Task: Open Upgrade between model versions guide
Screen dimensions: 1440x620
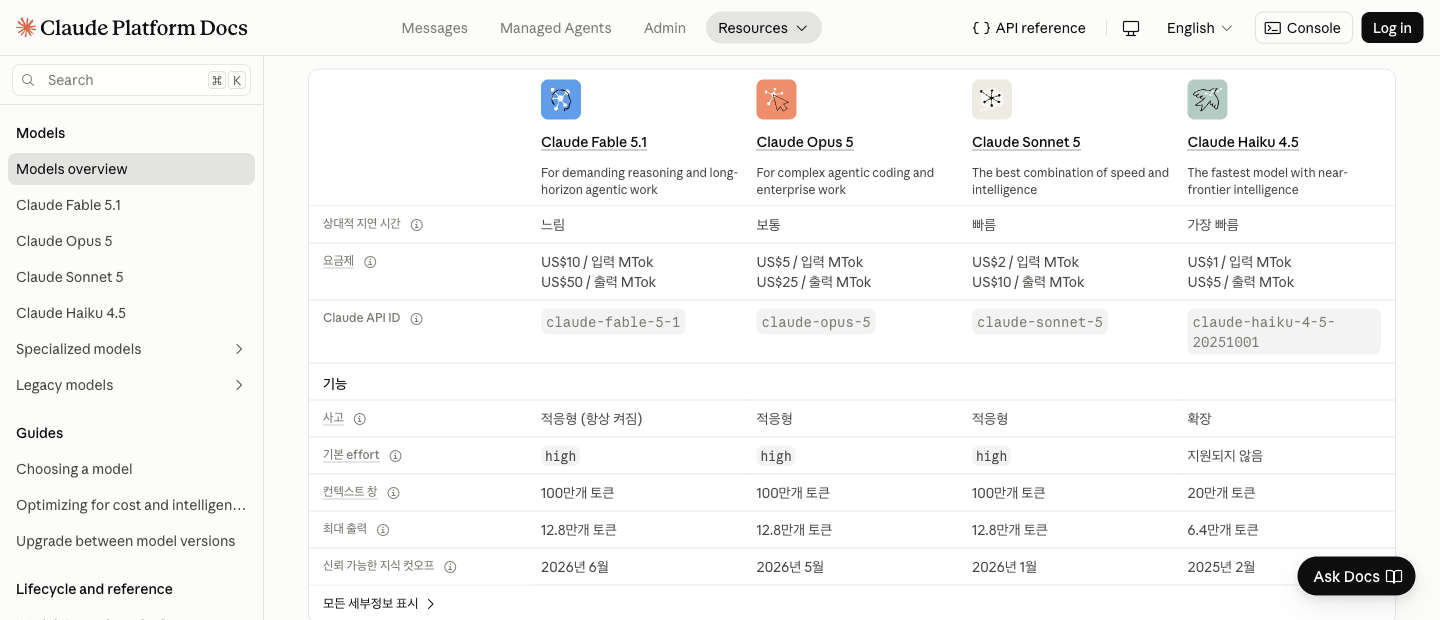Action: click(131, 541)
